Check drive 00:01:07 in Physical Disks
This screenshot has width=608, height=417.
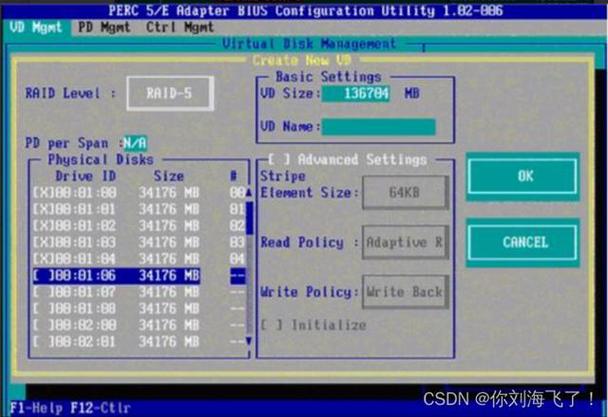[x=39, y=292]
